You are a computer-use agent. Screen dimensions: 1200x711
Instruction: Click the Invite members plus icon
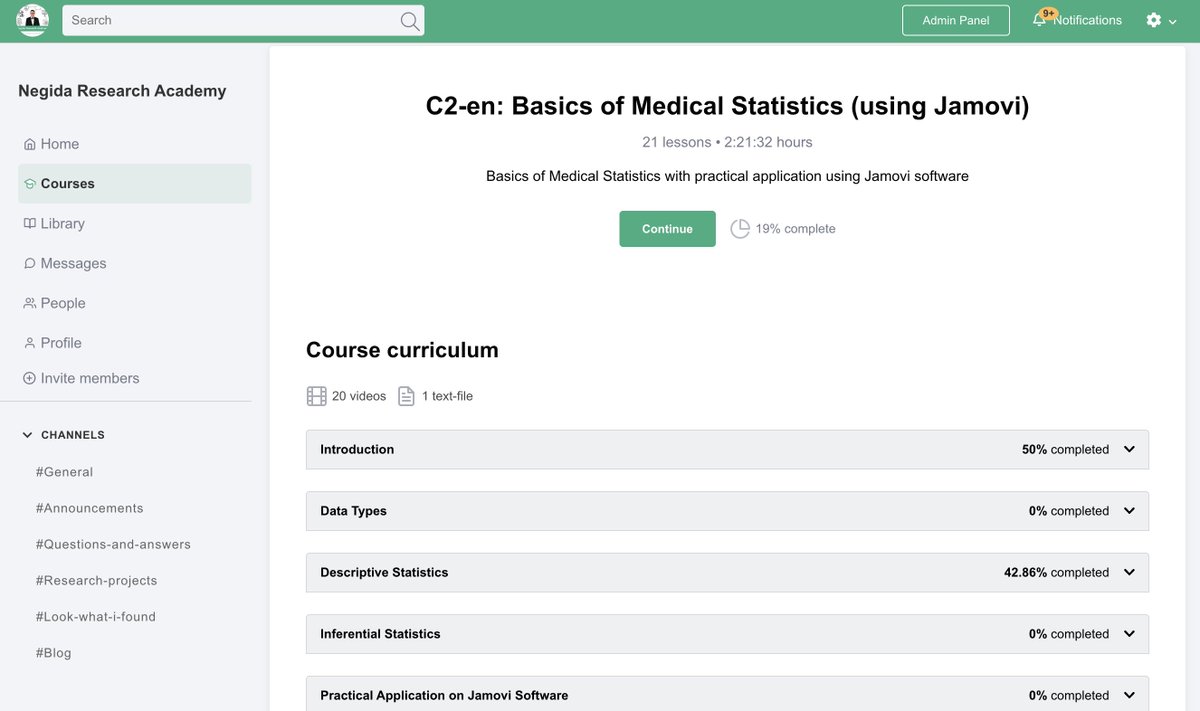click(29, 379)
